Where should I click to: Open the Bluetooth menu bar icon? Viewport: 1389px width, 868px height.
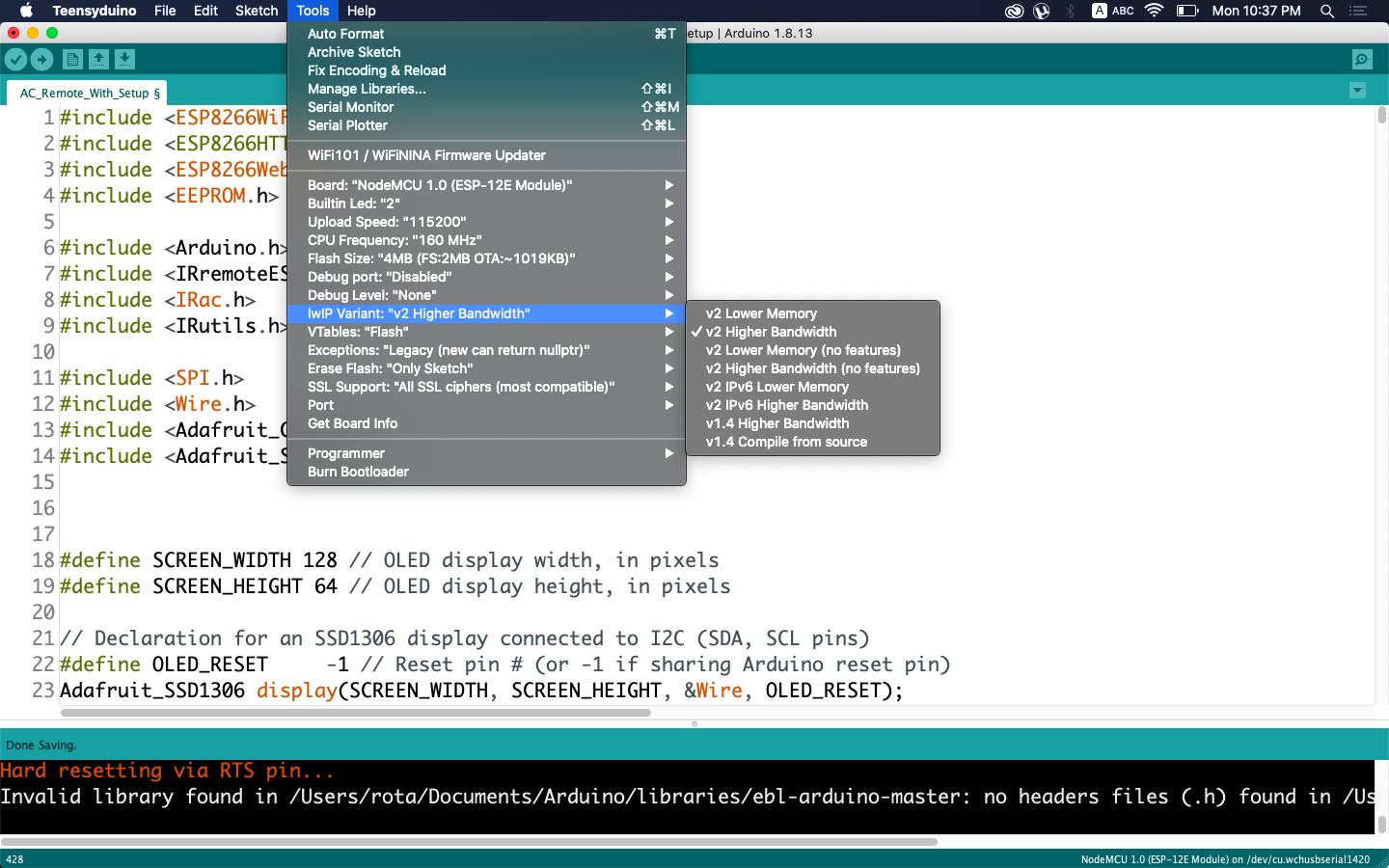point(1070,11)
